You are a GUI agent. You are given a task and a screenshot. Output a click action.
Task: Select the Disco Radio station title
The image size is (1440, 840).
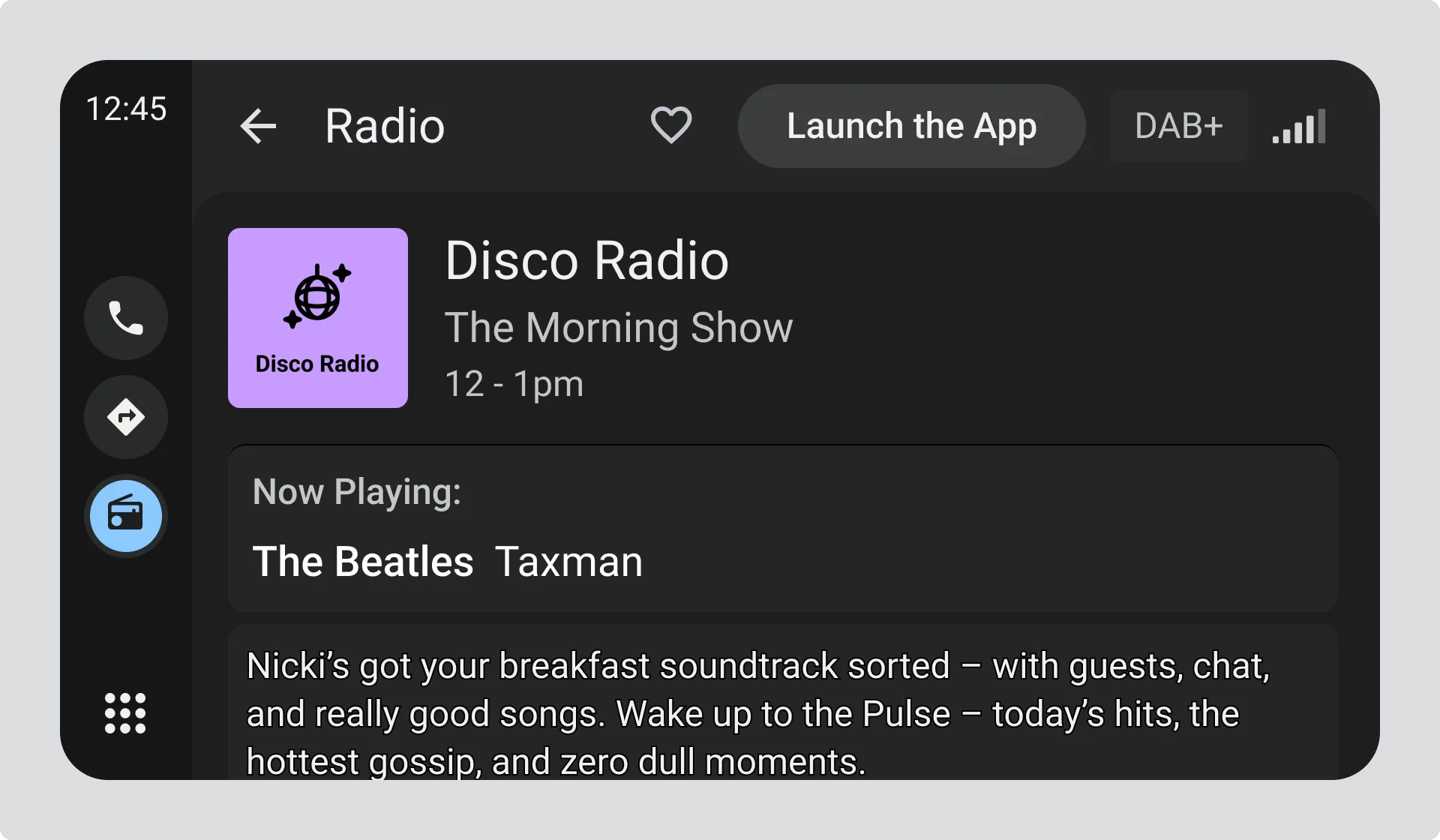coord(586,261)
